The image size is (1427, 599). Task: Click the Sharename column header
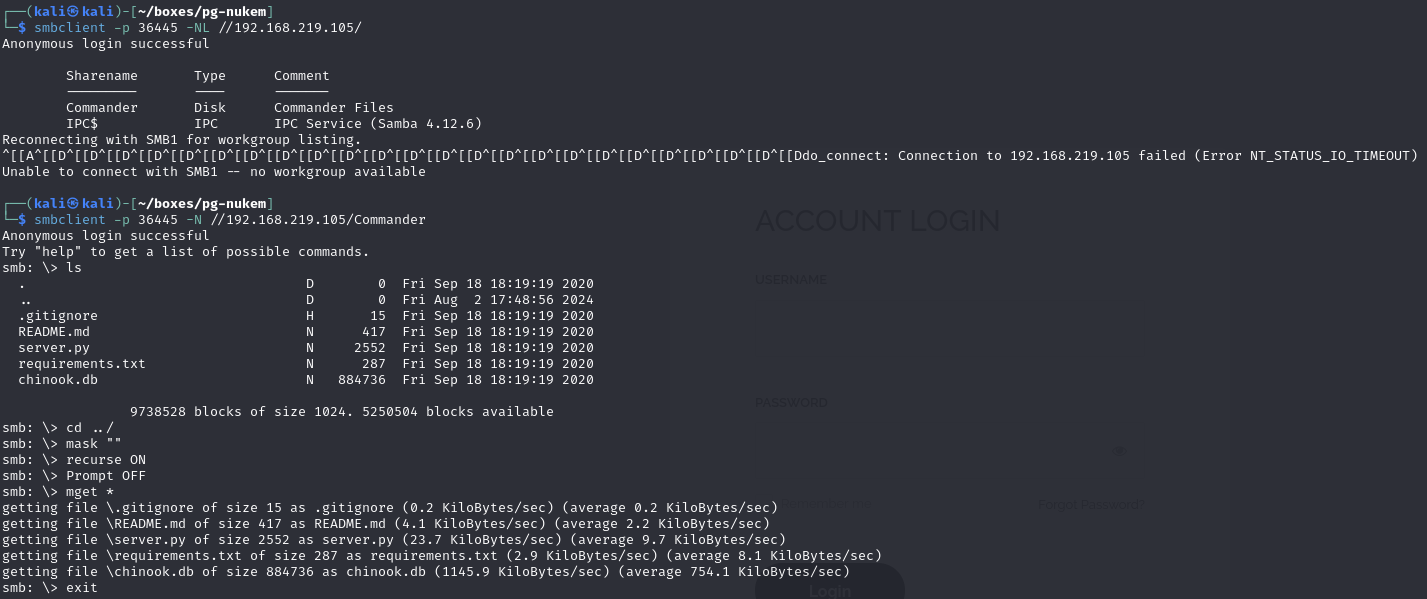[102, 76]
